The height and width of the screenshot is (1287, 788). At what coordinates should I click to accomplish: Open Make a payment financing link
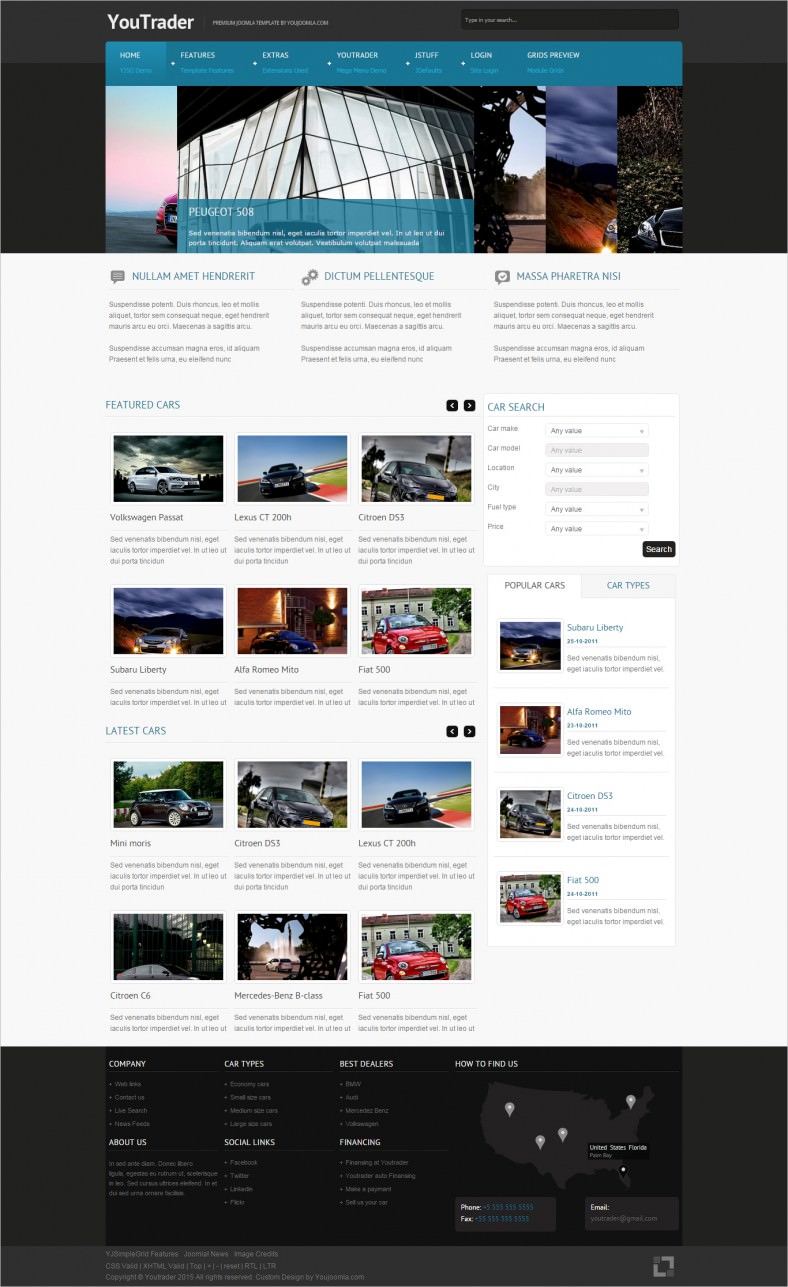[370, 1188]
